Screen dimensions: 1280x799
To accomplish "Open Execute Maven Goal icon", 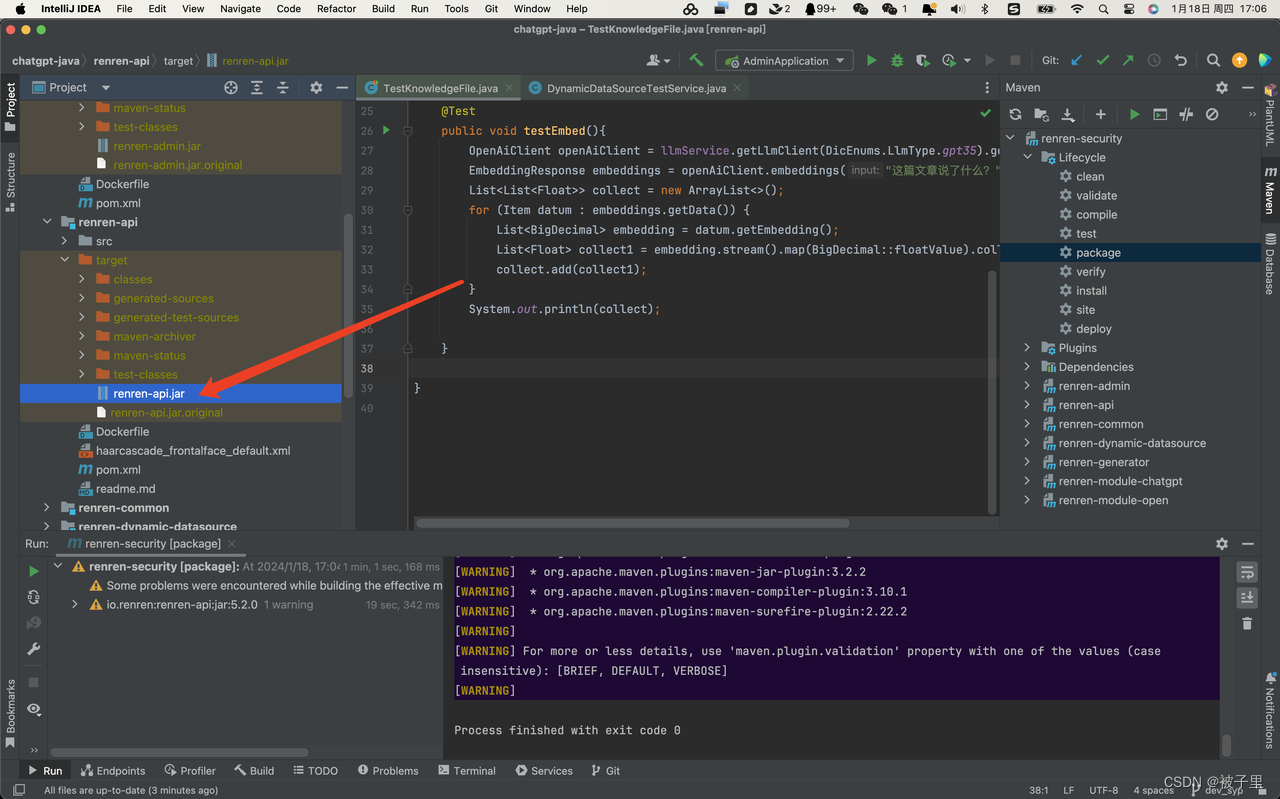I will coord(1160,114).
